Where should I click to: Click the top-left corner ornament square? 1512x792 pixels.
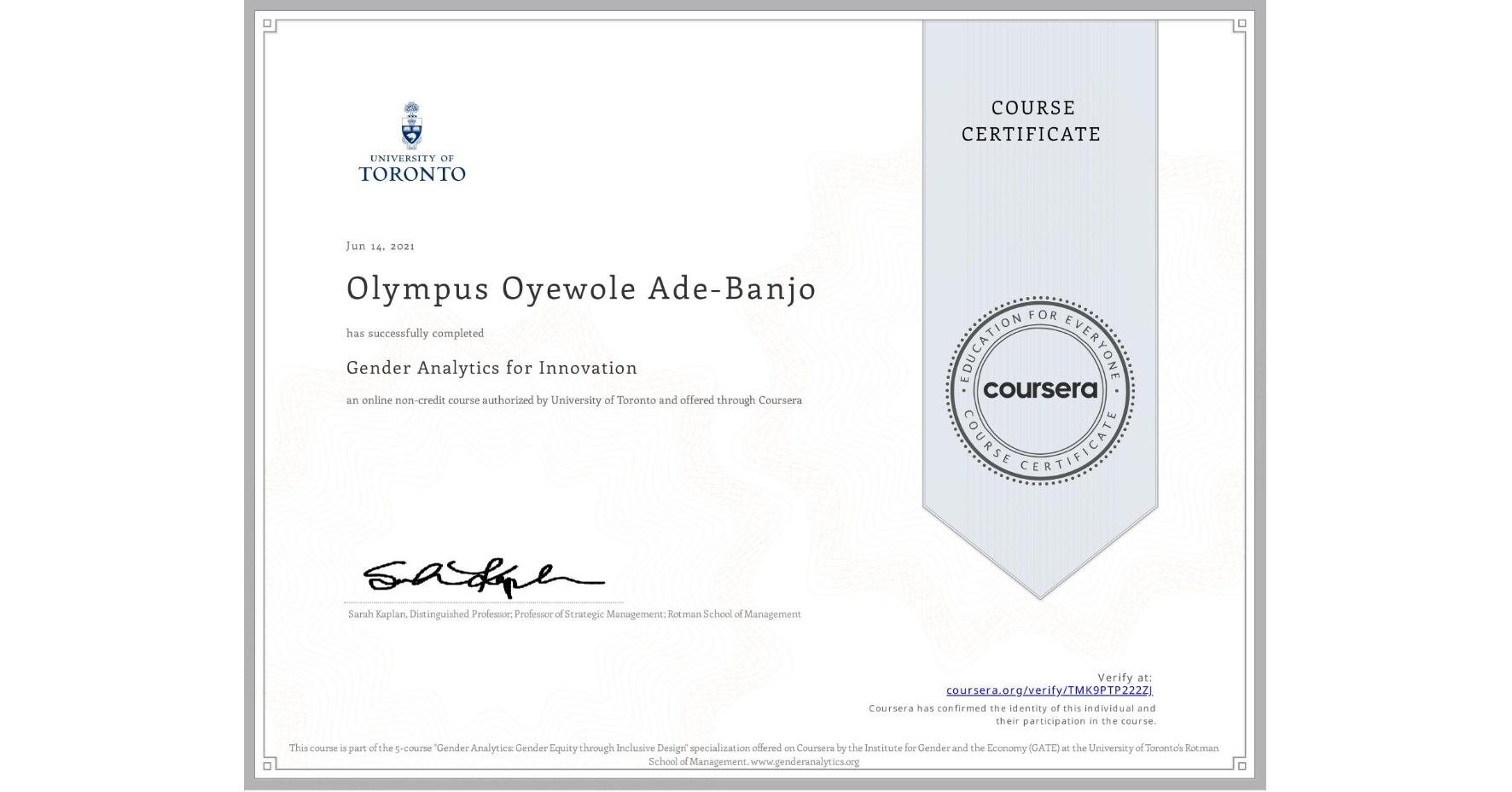coord(269,24)
